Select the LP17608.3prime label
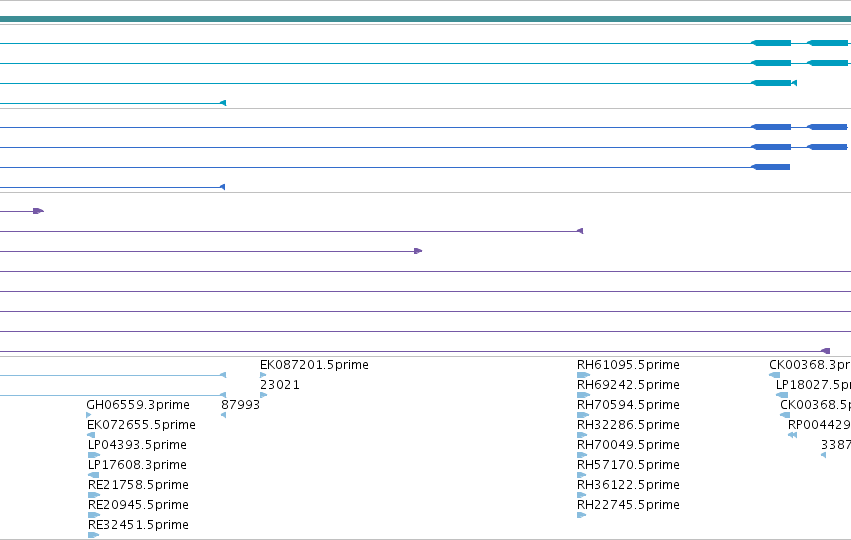The width and height of the screenshot is (851, 540). [x=137, y=465]
